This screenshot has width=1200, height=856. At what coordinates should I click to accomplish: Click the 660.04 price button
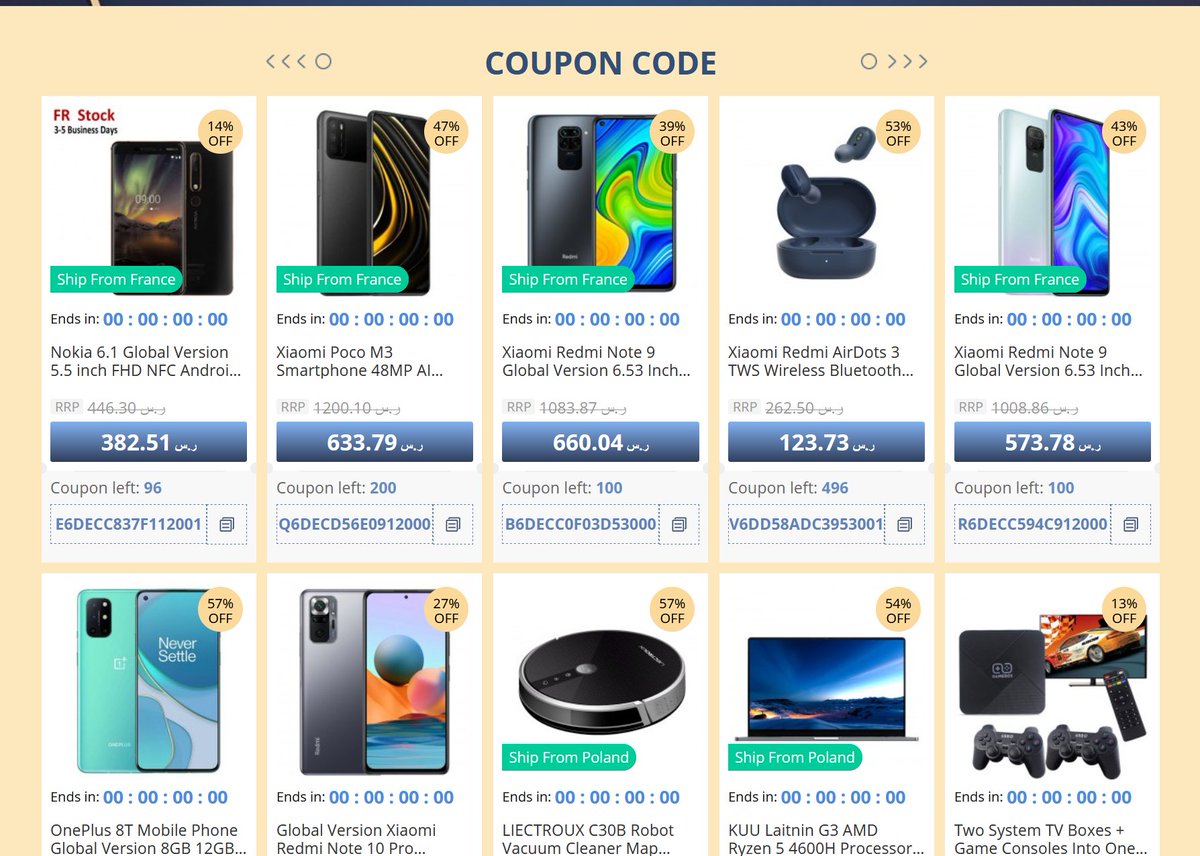600,442
